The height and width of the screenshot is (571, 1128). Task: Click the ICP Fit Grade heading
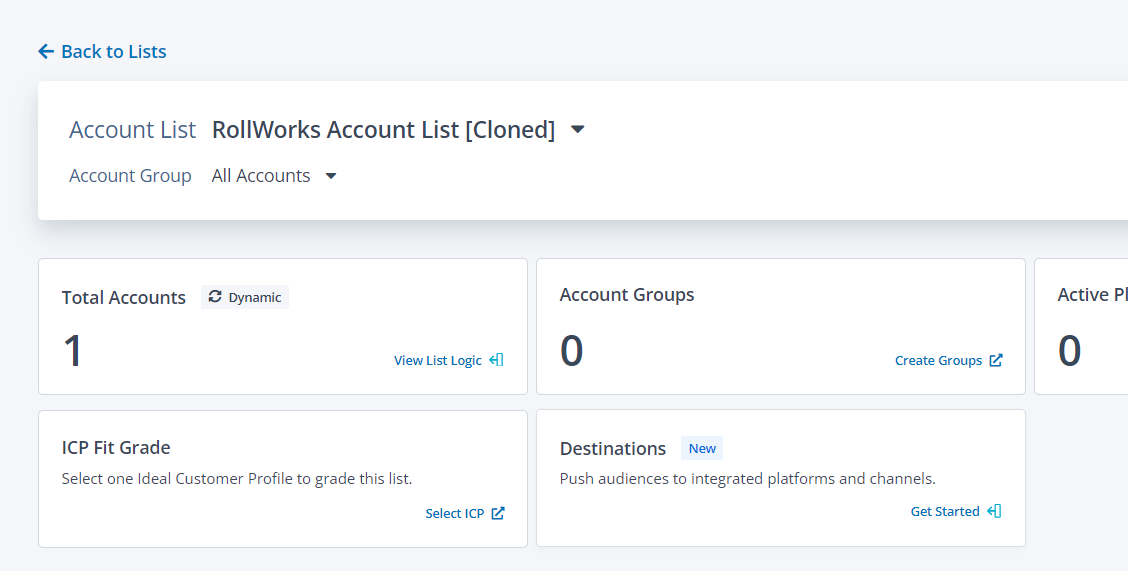(x=116, y=447)
